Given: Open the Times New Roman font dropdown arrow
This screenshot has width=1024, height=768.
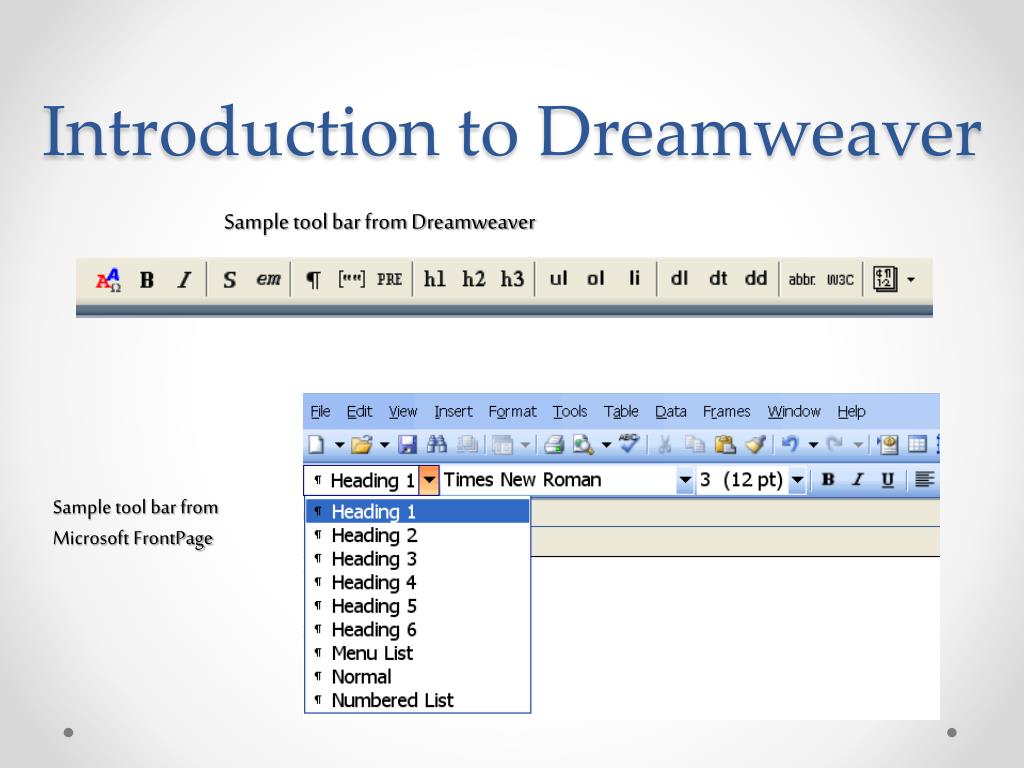Looking at the screenshot, I should (684, 481).
